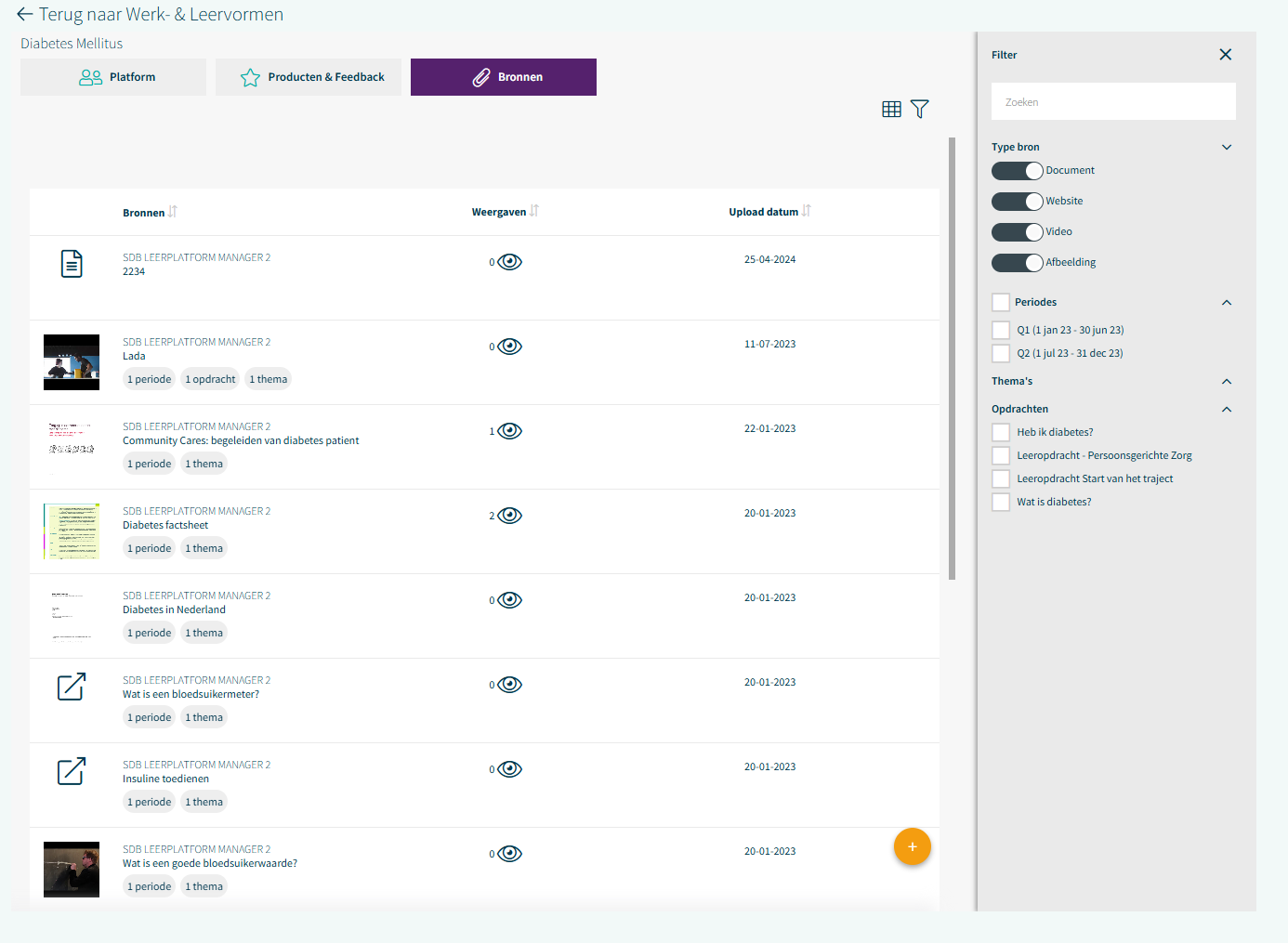
Task: Disable the Document type toggle
Action: pos(1017,171)
